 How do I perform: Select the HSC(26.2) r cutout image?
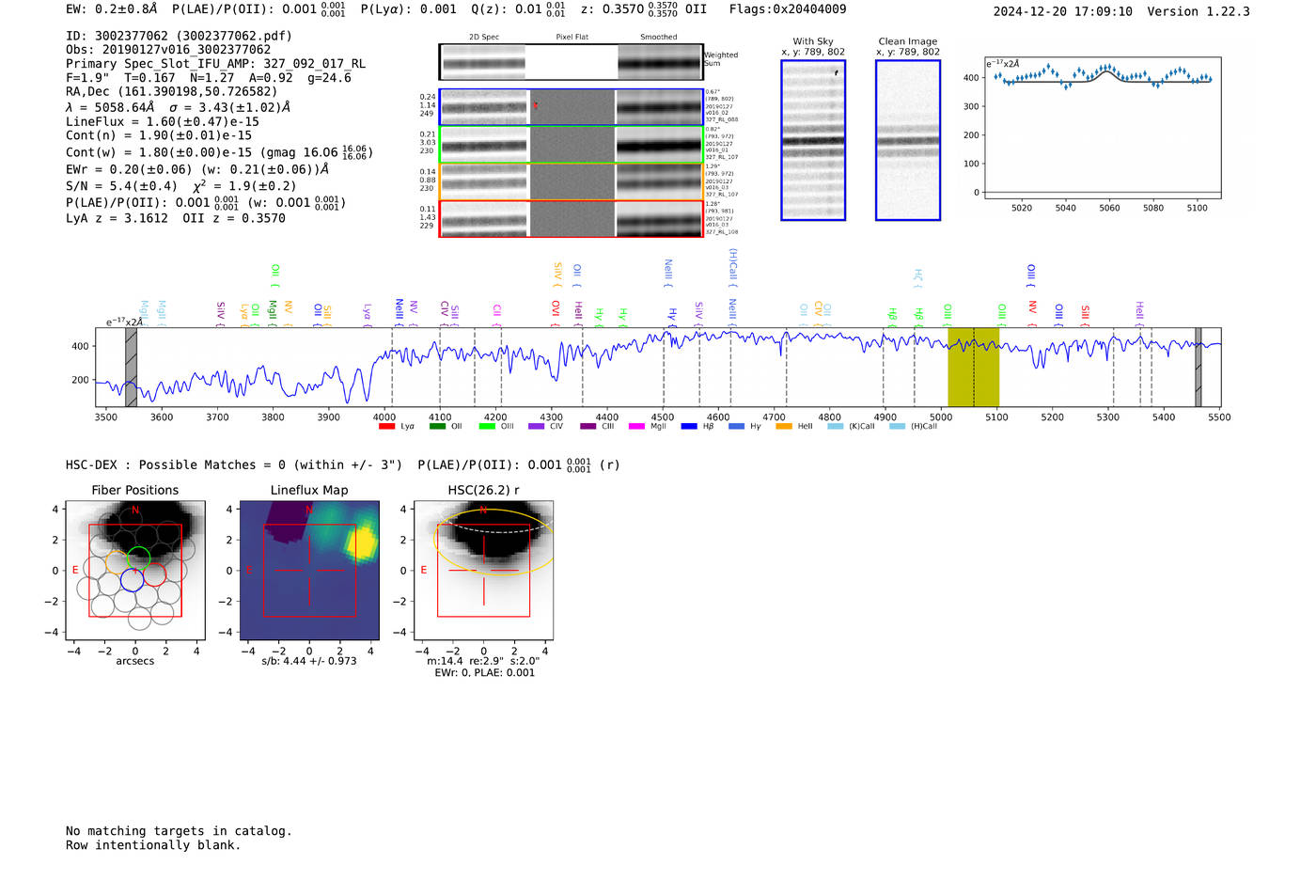(x=483, y=570)
